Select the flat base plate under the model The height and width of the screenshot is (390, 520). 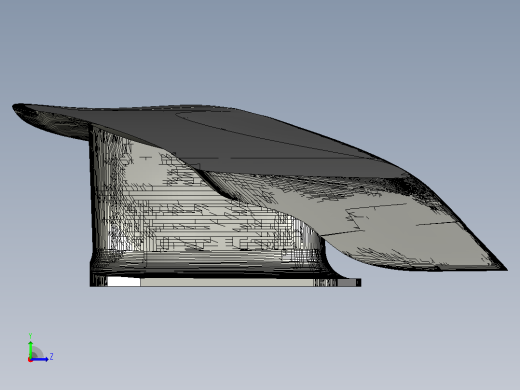point(225,282)
